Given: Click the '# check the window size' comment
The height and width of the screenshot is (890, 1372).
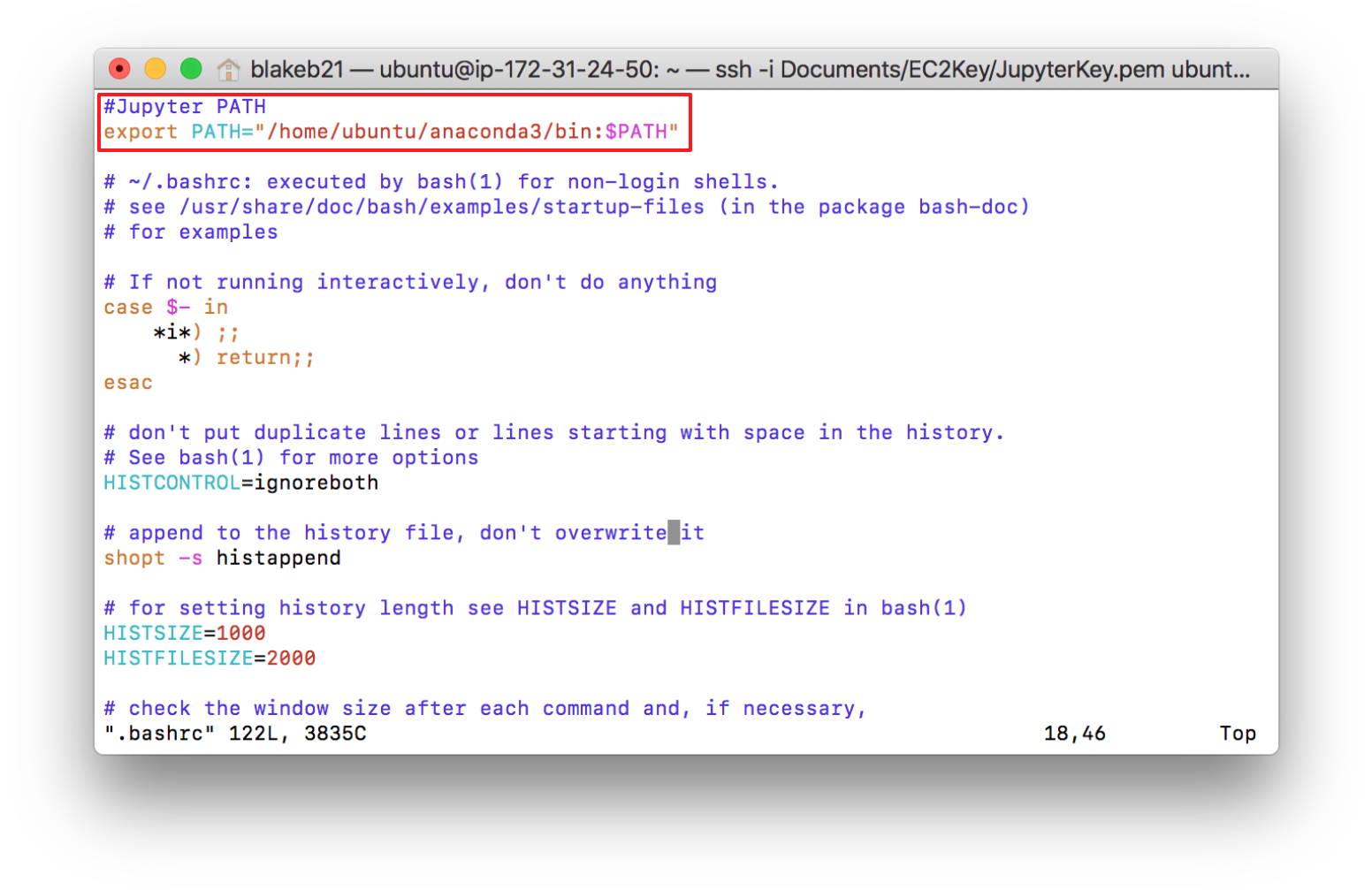Looking at the screenshot, I should pyautogui.click(x=485, y=709).
